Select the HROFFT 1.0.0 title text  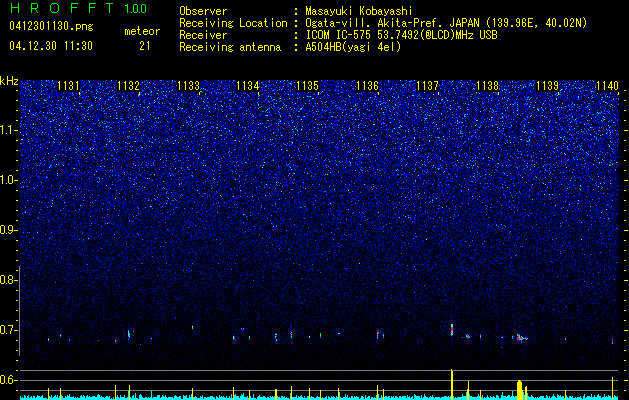pyautogui.click(x=78, y=8)
